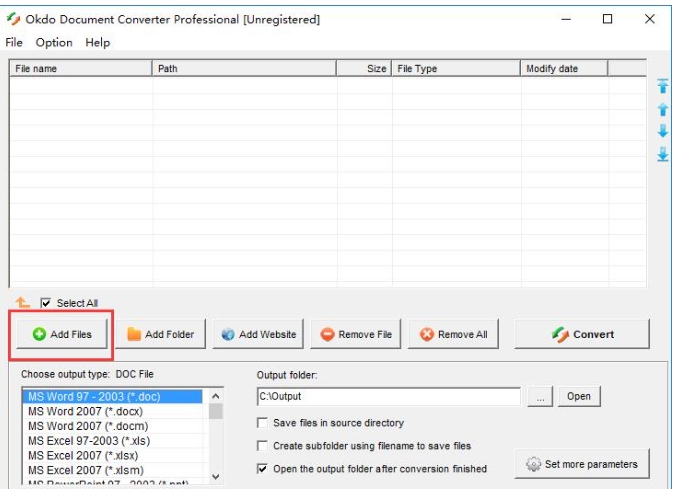Click the Okdo application icon in the title bar
Viewport: 676px width, 489px height.
pyautogui.click(x=13, y=19)
